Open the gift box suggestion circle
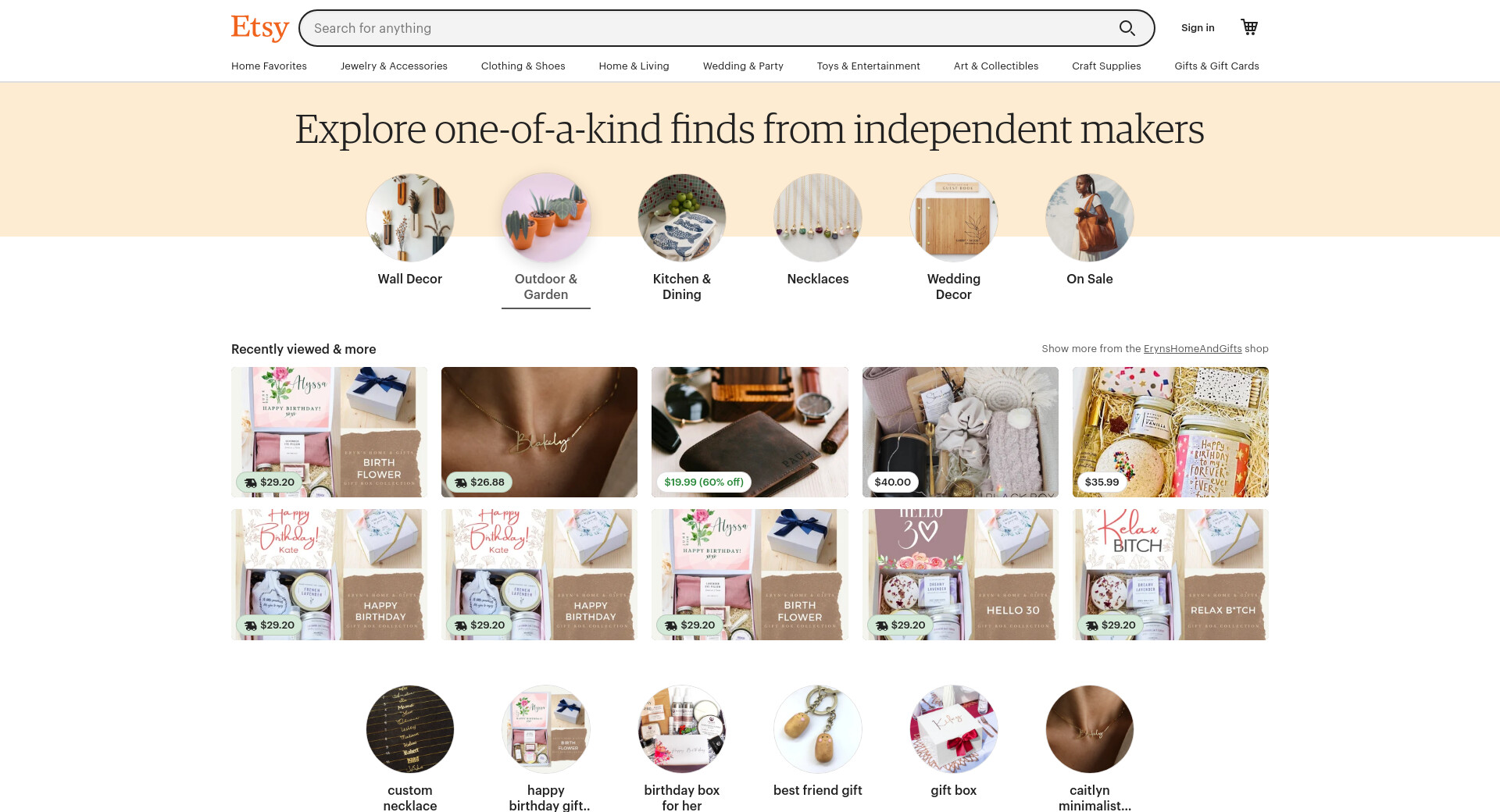Viewport: 1500px width, 812px height. (954, 729)
